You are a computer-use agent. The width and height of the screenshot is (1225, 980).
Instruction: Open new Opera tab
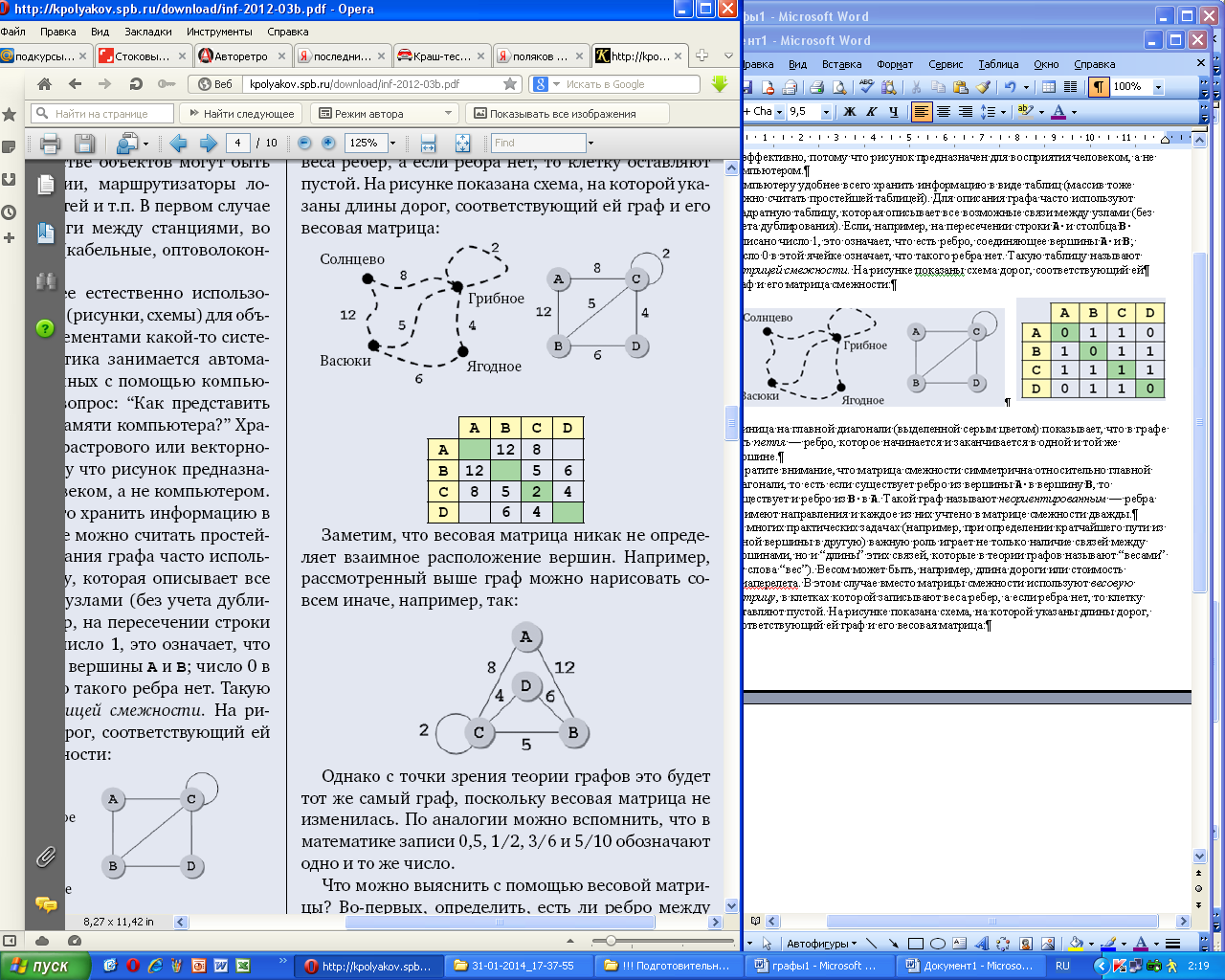tap(702, 56)
